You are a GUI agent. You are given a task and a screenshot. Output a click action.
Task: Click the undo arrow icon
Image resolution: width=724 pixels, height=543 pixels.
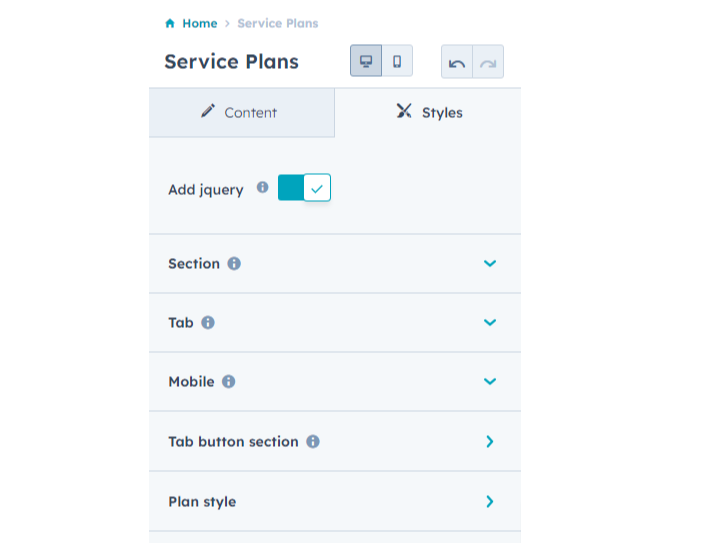pos(457,62)
